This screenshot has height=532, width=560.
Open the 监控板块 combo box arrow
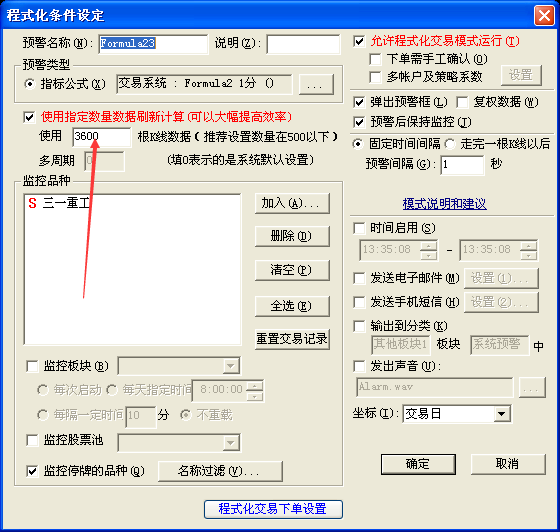pyautogui.click(x=231, y=366)
